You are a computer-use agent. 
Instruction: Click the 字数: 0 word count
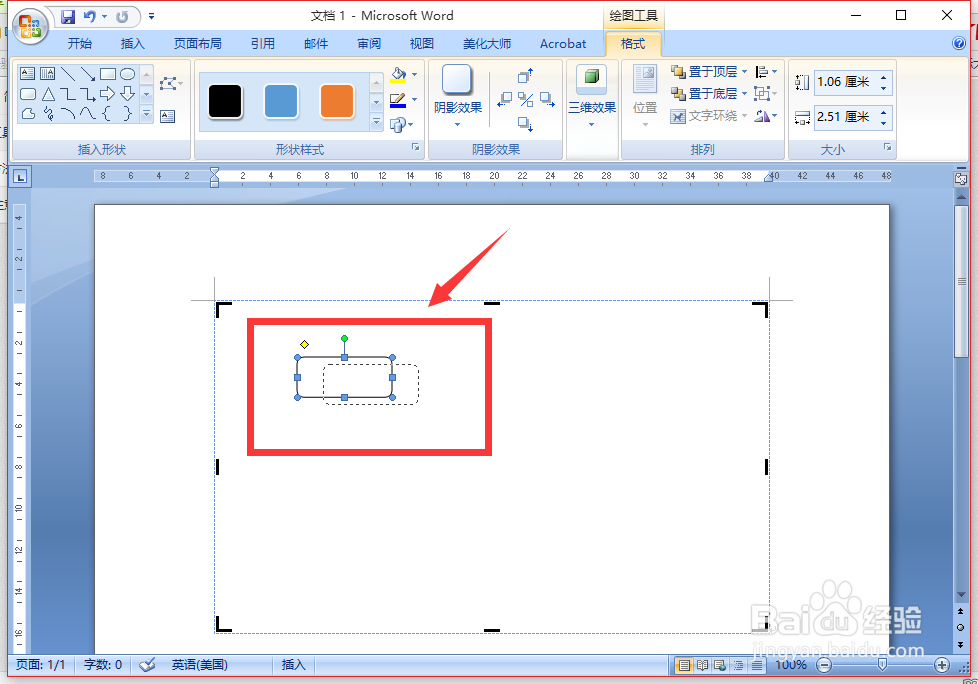[103, 665]
